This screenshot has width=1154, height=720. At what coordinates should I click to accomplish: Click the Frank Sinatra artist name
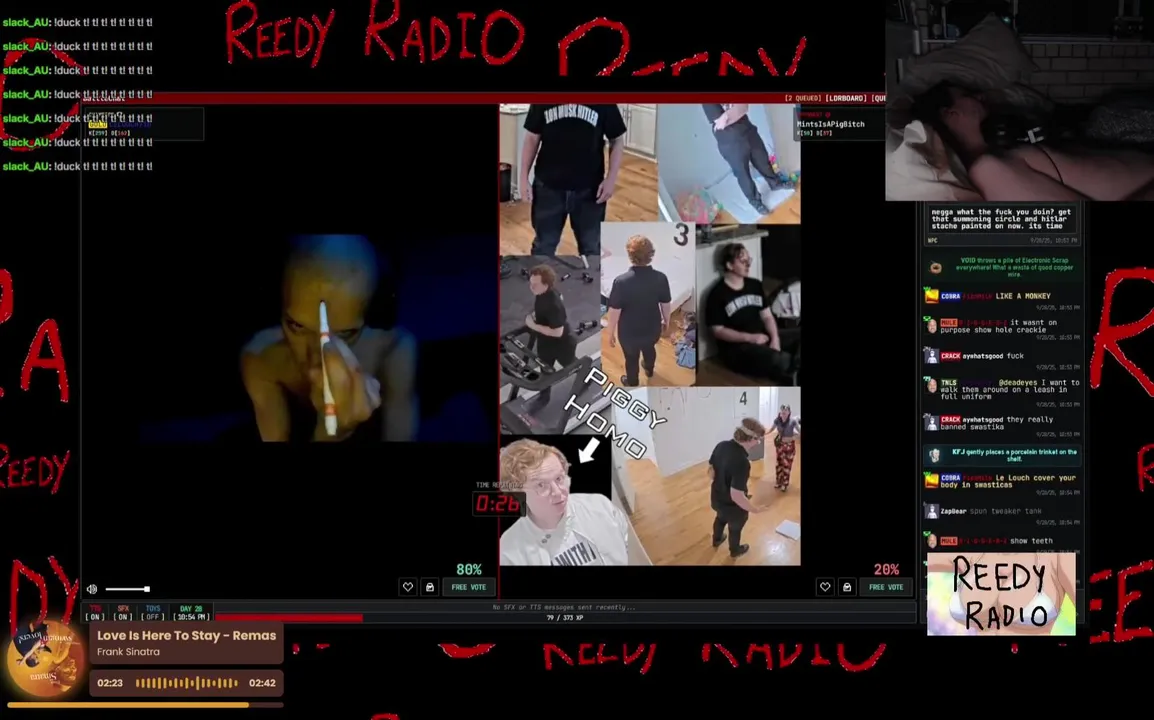[x=128, y=652]
